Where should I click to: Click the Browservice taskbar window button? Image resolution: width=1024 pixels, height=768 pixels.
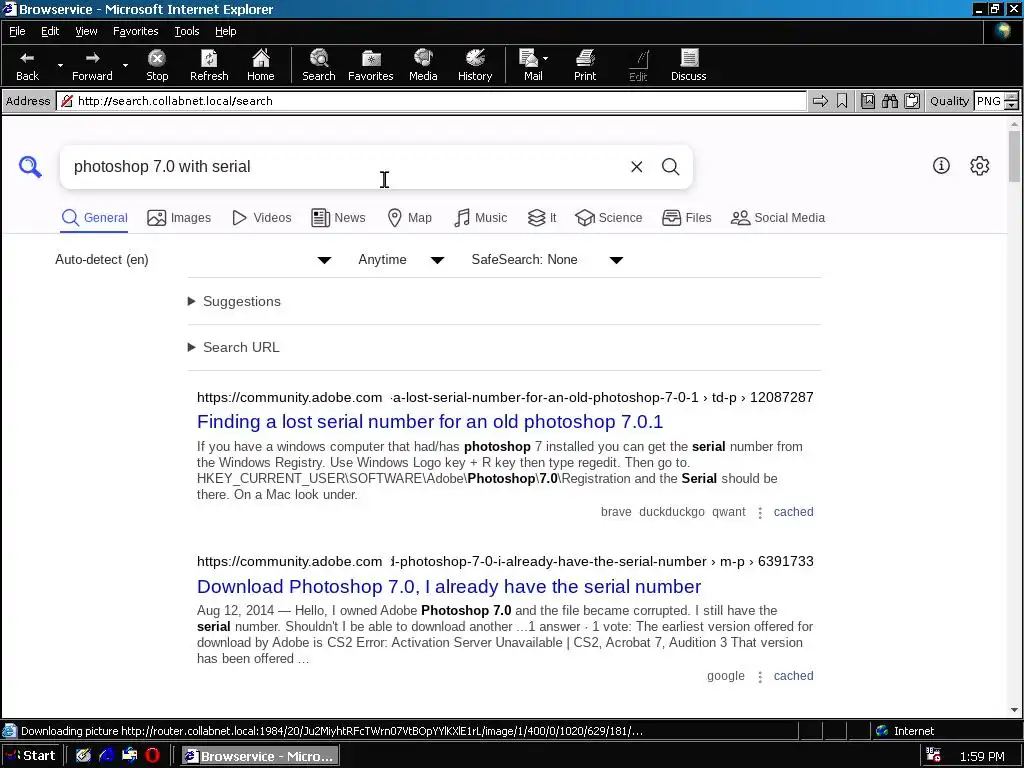tap(259, 756)
